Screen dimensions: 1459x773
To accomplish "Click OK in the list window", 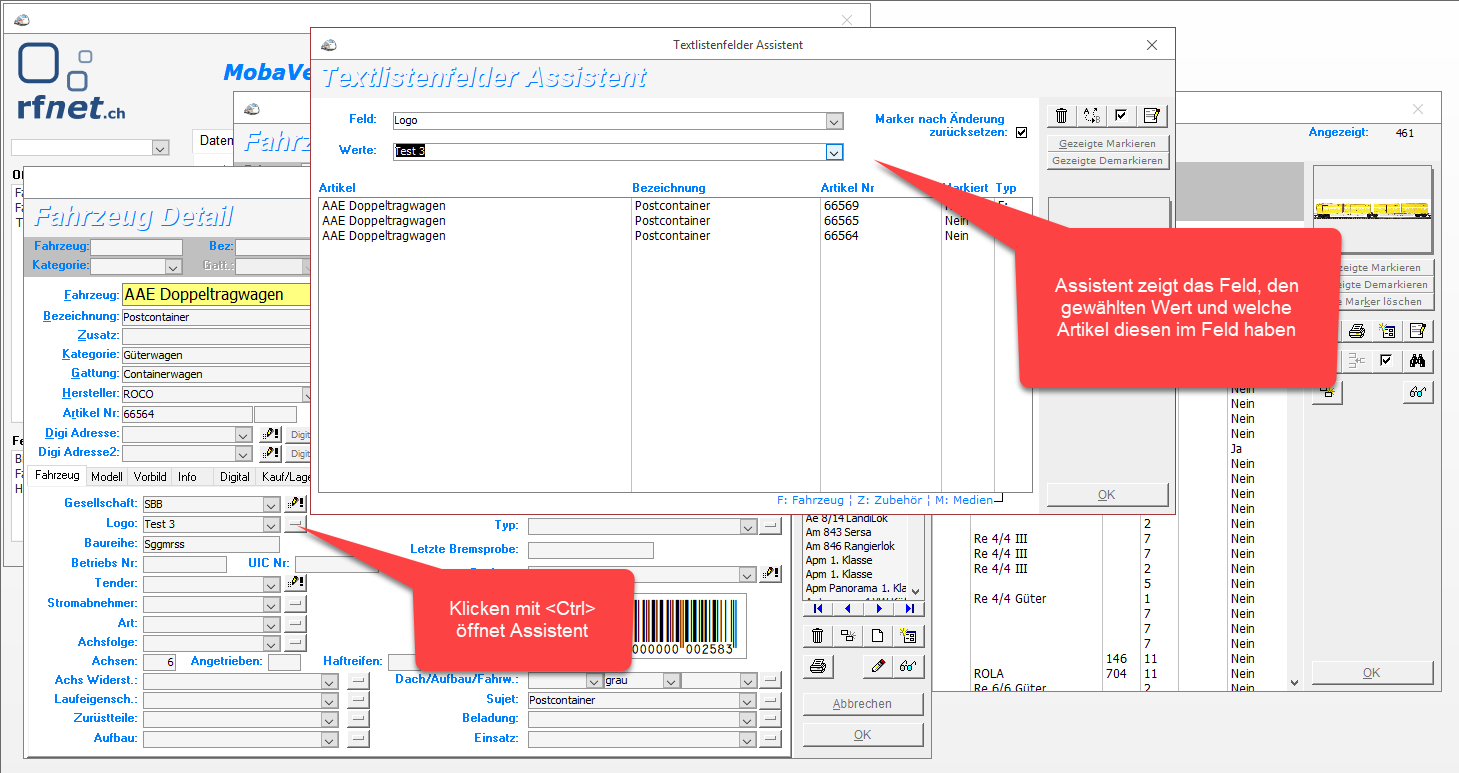I will [x=1371, y=673].
